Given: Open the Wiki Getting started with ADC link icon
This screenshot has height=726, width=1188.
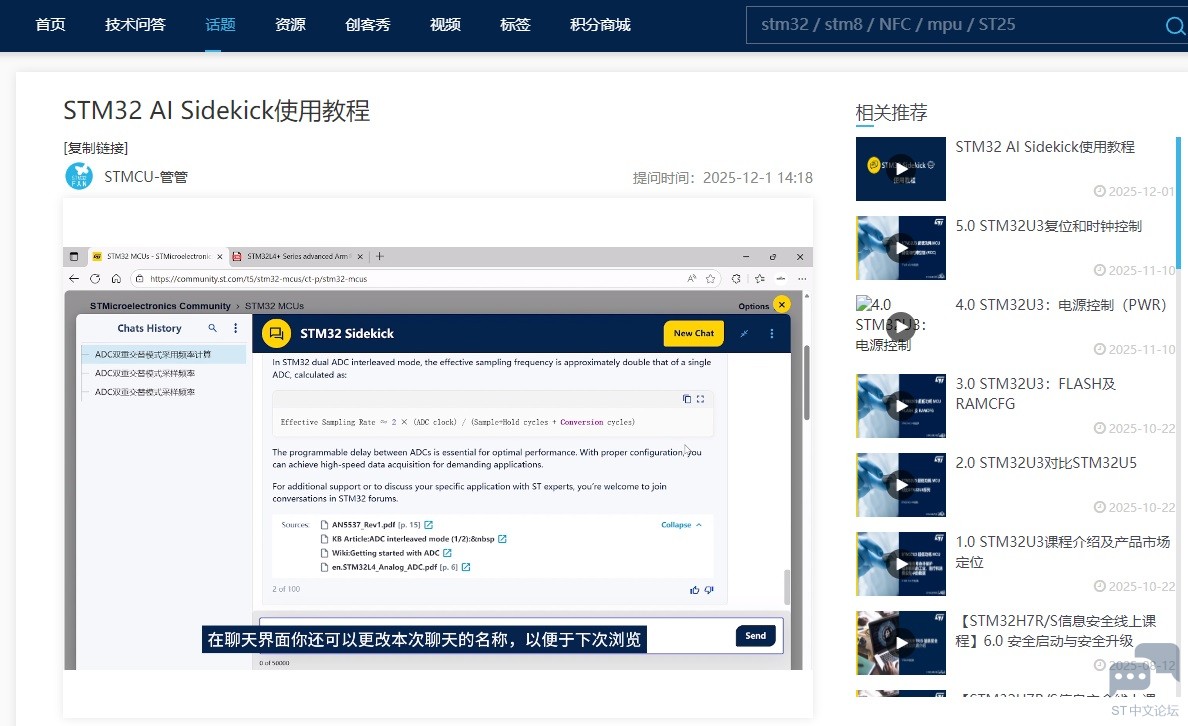Looking at the screenshot, I should [x=447, y=552].
